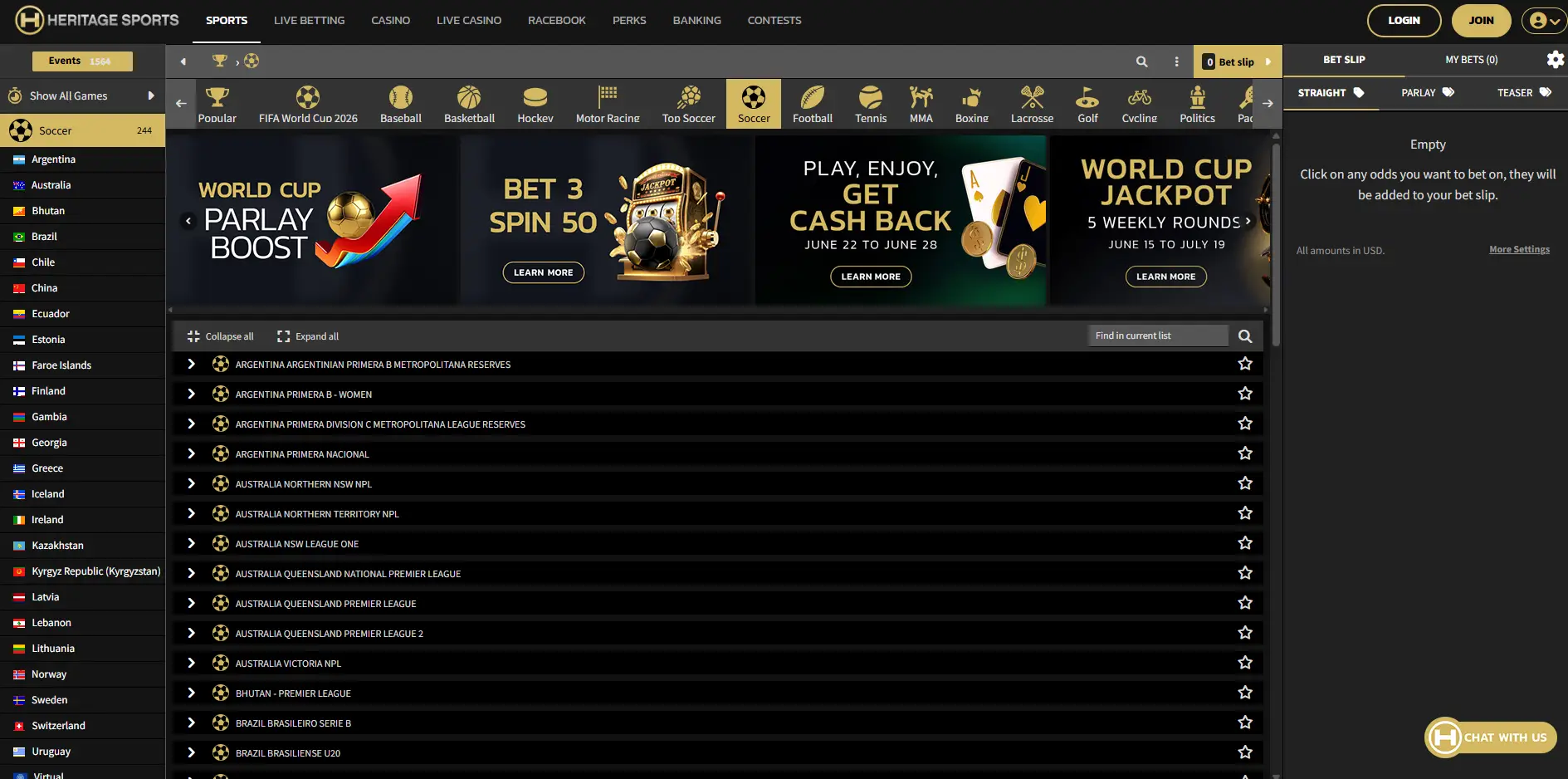Favorite the Argentina Primera Nacional league star
This screenshot has width=1568, height=779.
(x=1245, y=453)
